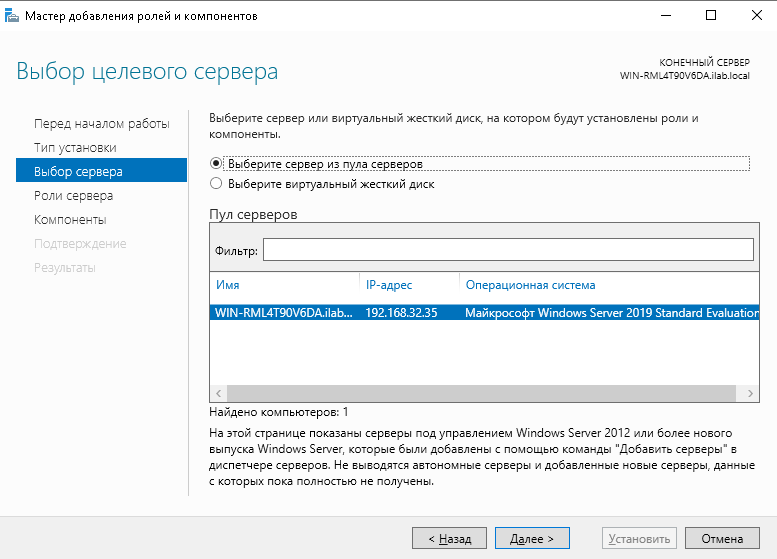The image size is (777, 559).
Task: Switch to the 'Роли сервера' page
Action: [x=73, y=195]
